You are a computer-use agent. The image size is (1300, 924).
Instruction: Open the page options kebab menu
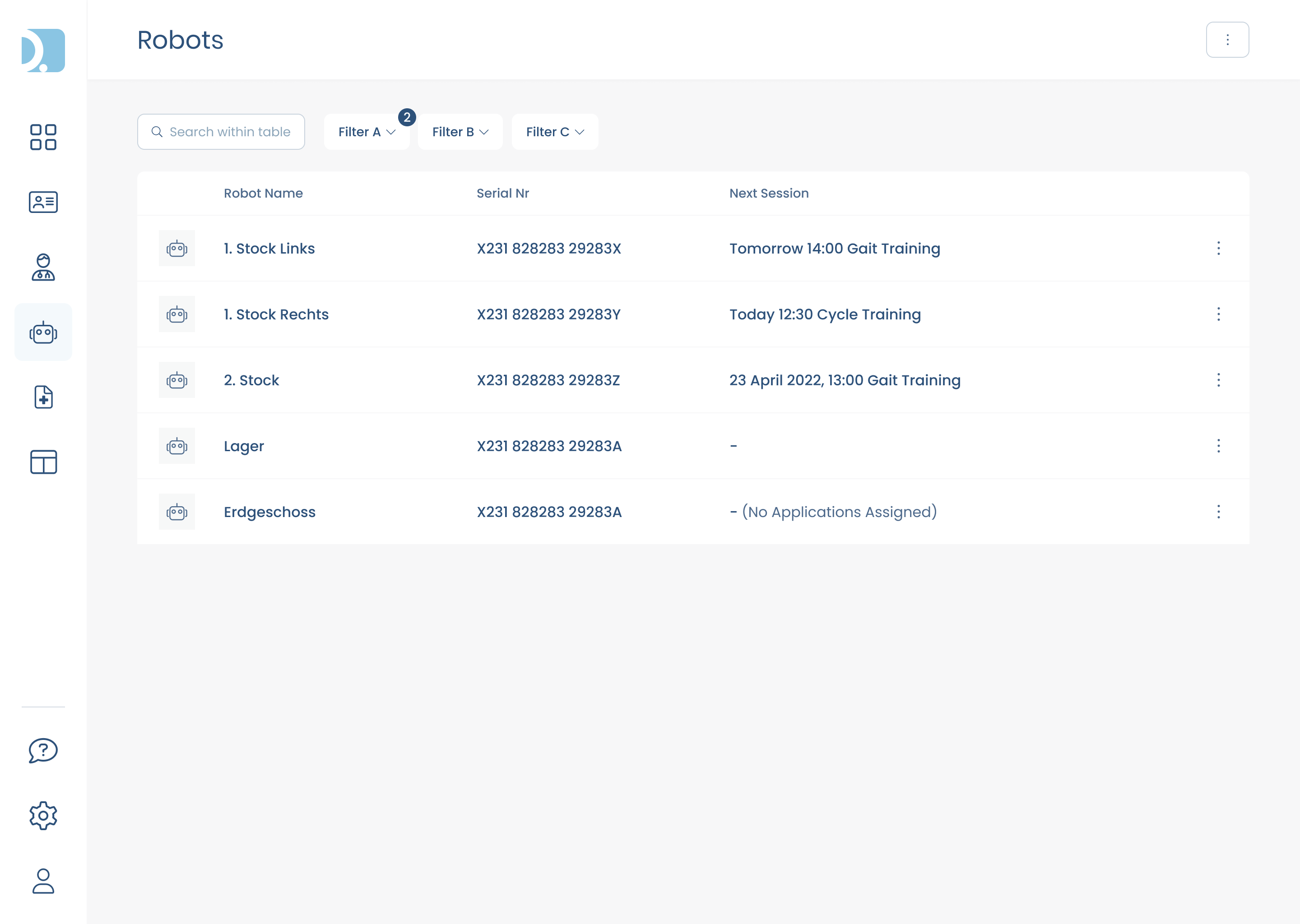click(x=1227, y=40)
